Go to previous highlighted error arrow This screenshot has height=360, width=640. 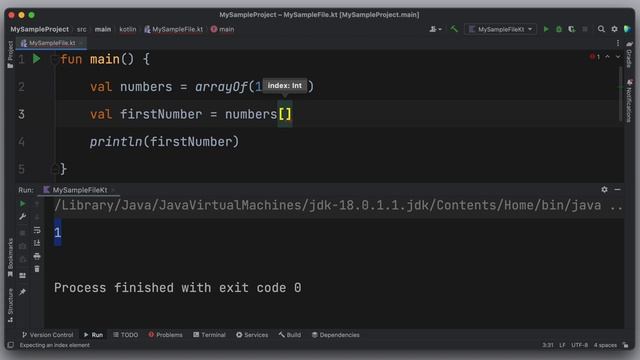tap(607, 57)
